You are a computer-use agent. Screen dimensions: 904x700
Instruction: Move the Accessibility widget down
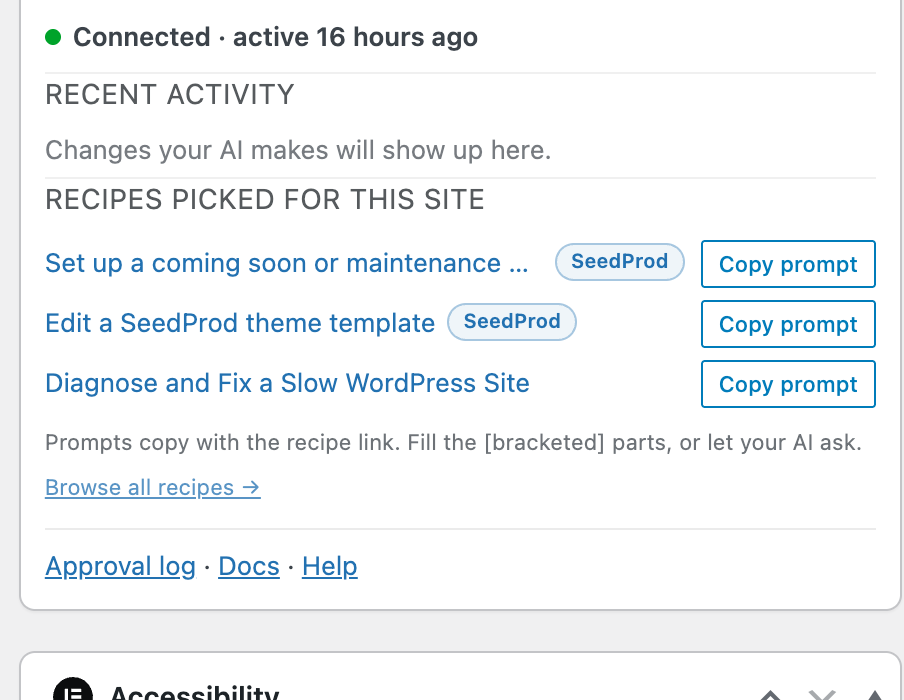[822, 694]
